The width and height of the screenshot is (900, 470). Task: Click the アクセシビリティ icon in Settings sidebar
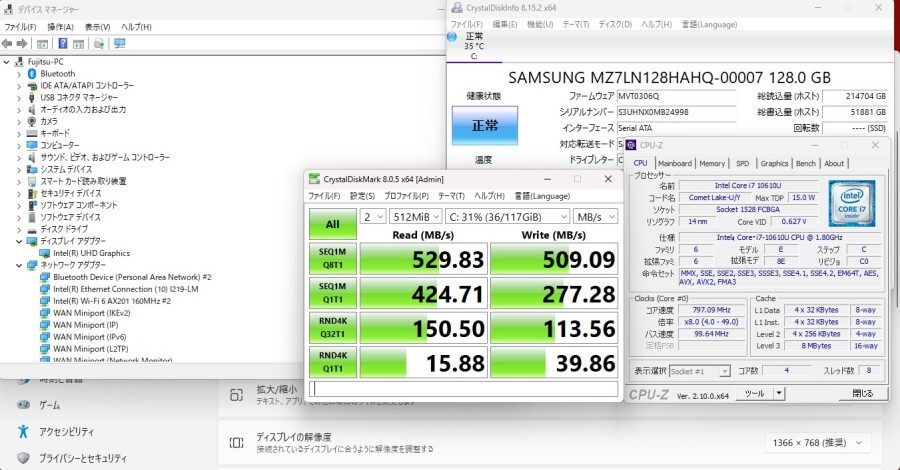[23, 431]
